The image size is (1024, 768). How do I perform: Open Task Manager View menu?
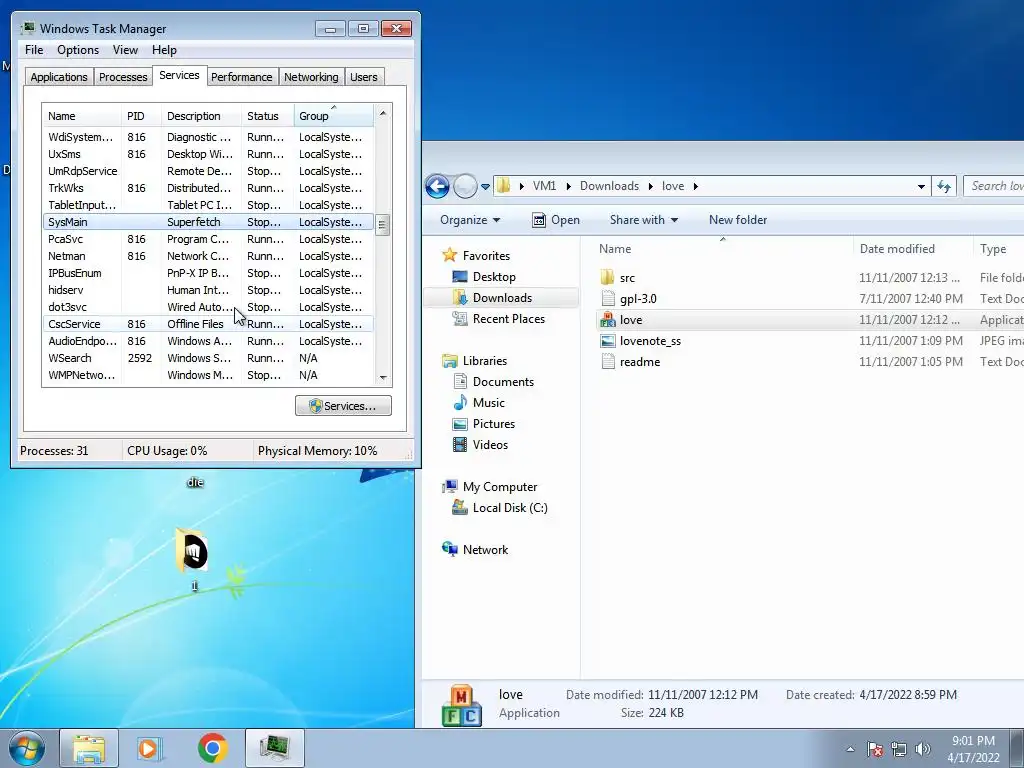125,50
